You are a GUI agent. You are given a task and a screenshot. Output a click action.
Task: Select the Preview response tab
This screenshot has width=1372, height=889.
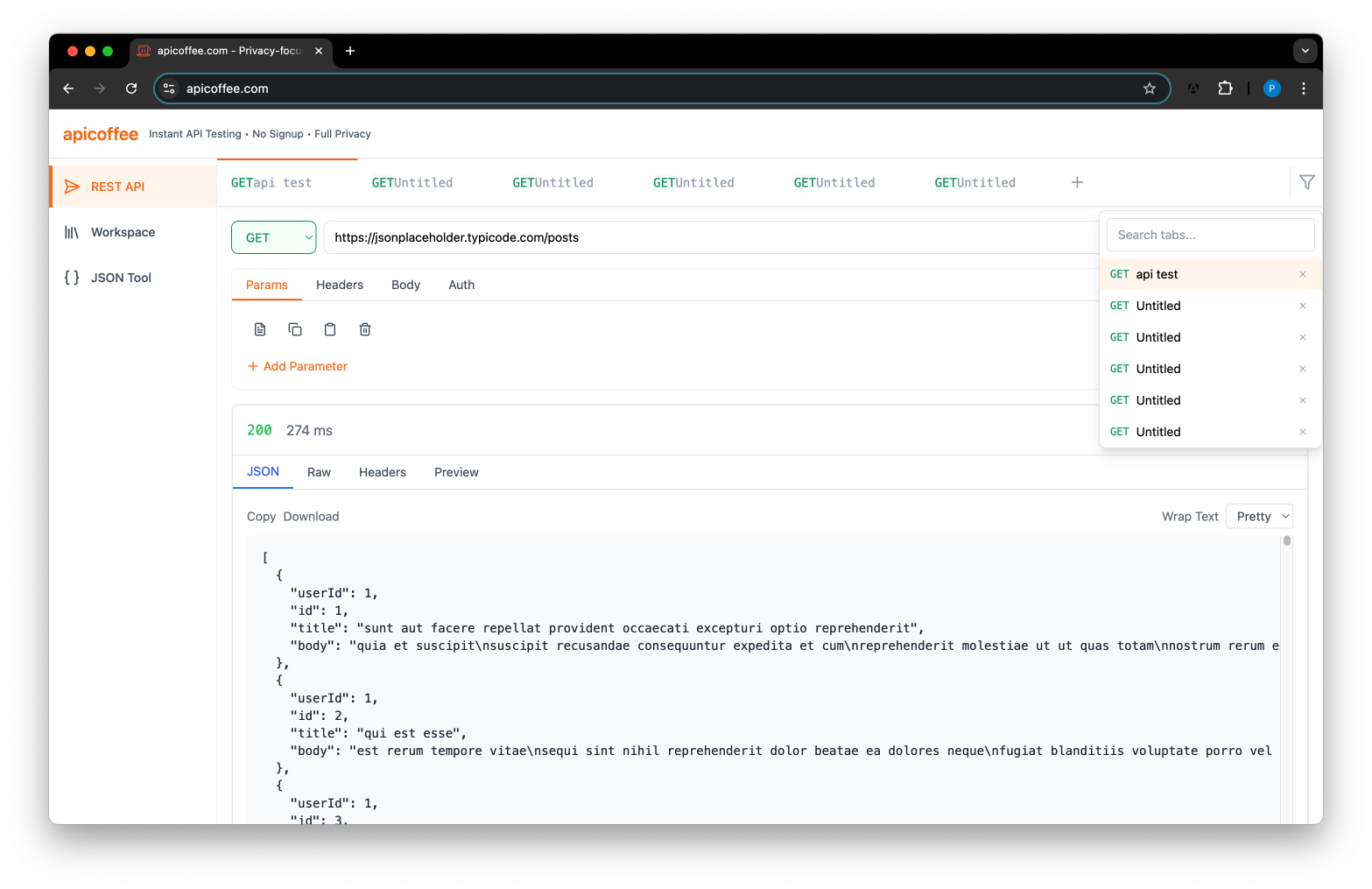pos(456,472)
